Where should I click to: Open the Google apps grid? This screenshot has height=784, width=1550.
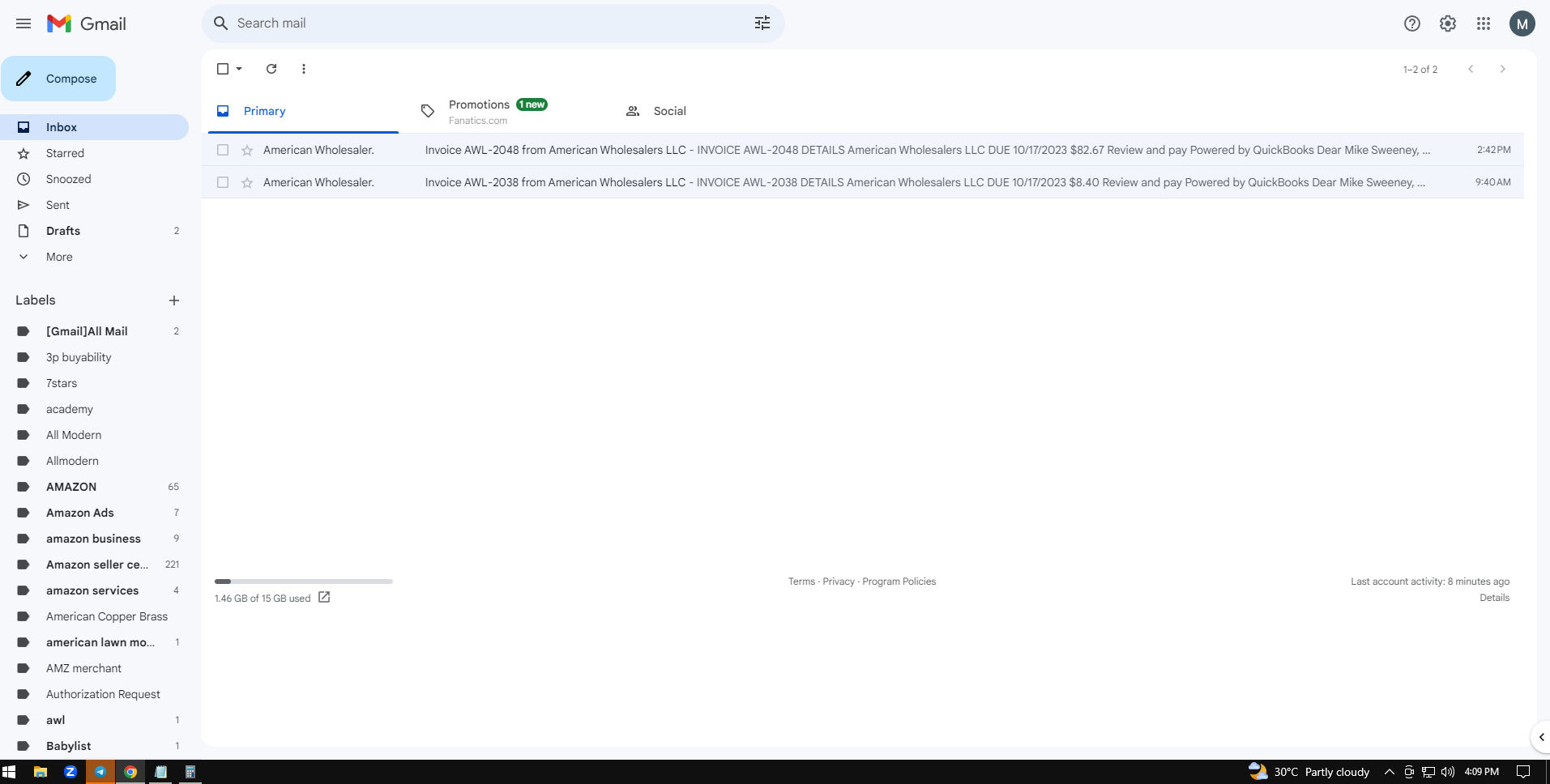tap(1484, 23)
